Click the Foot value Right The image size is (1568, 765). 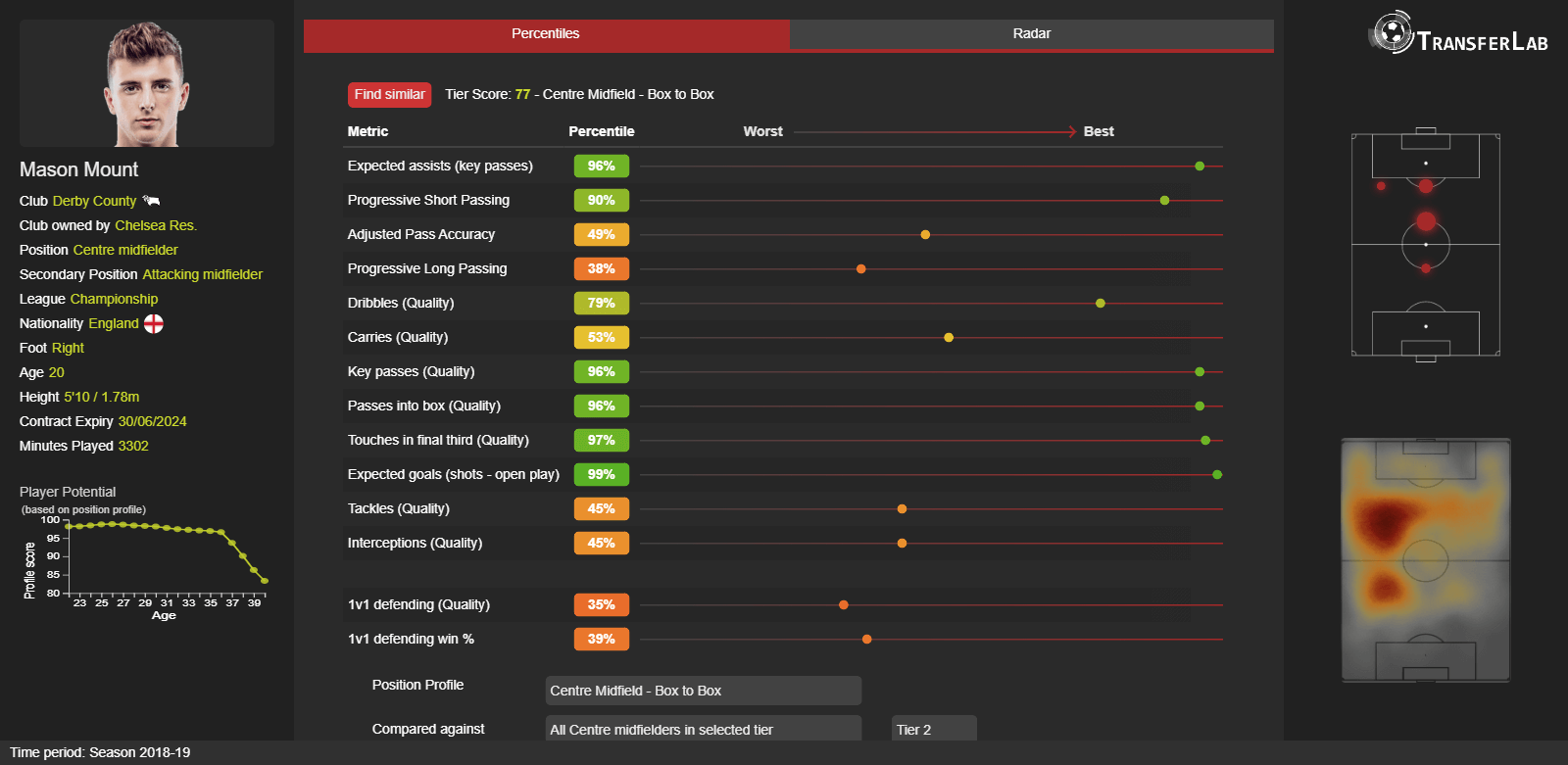[x=68, y=348]
